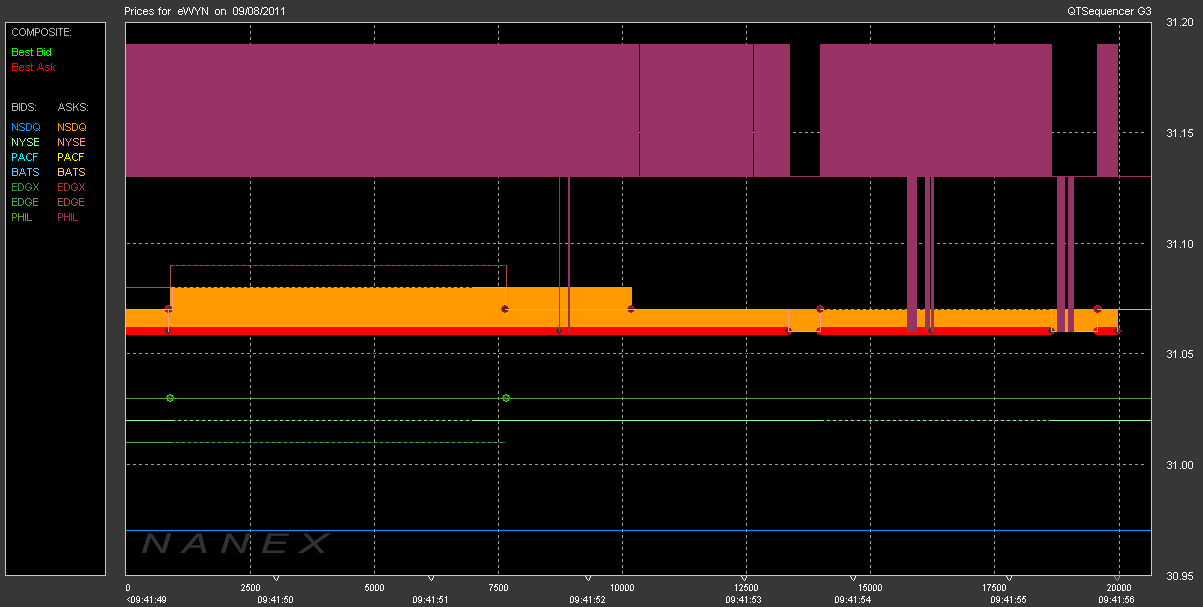Click the triangle tick marker above 09:41:51
The image size is (1203, 607).
click(431, 579)
